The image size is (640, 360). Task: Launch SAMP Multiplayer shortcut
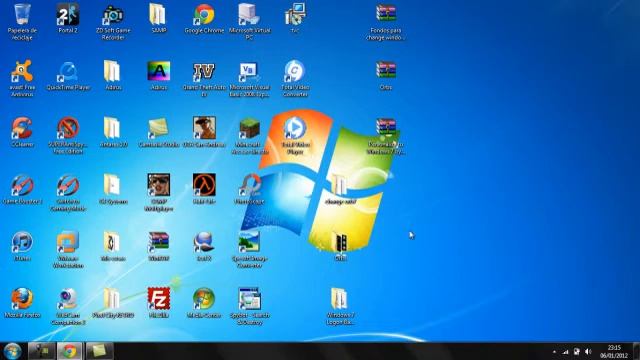158,185
